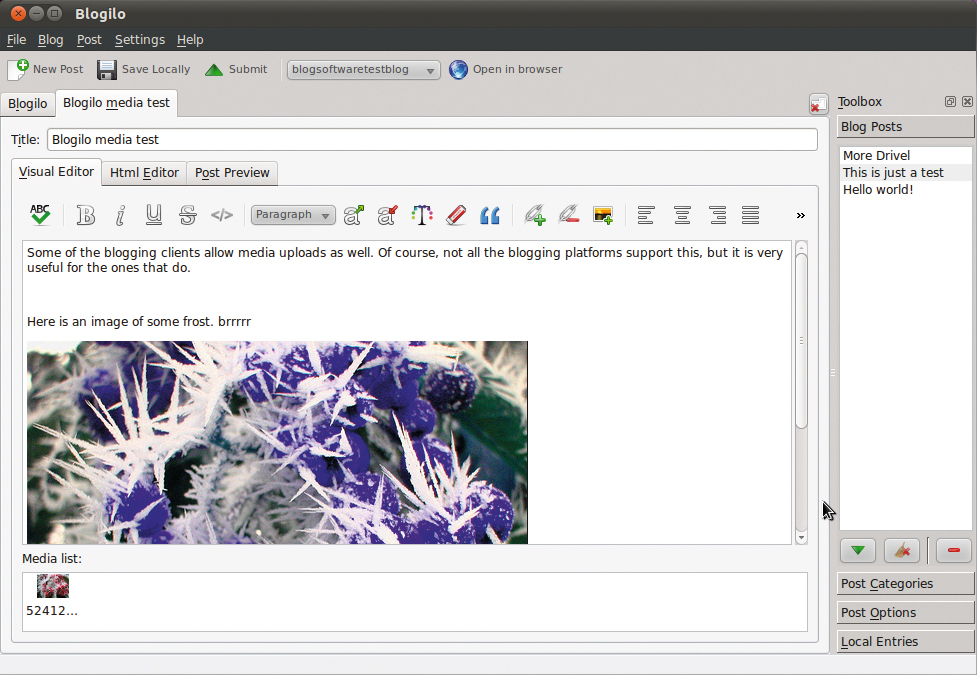Select This is just a test post
Screen dimensions: 977x675
(x=905, y=173)
